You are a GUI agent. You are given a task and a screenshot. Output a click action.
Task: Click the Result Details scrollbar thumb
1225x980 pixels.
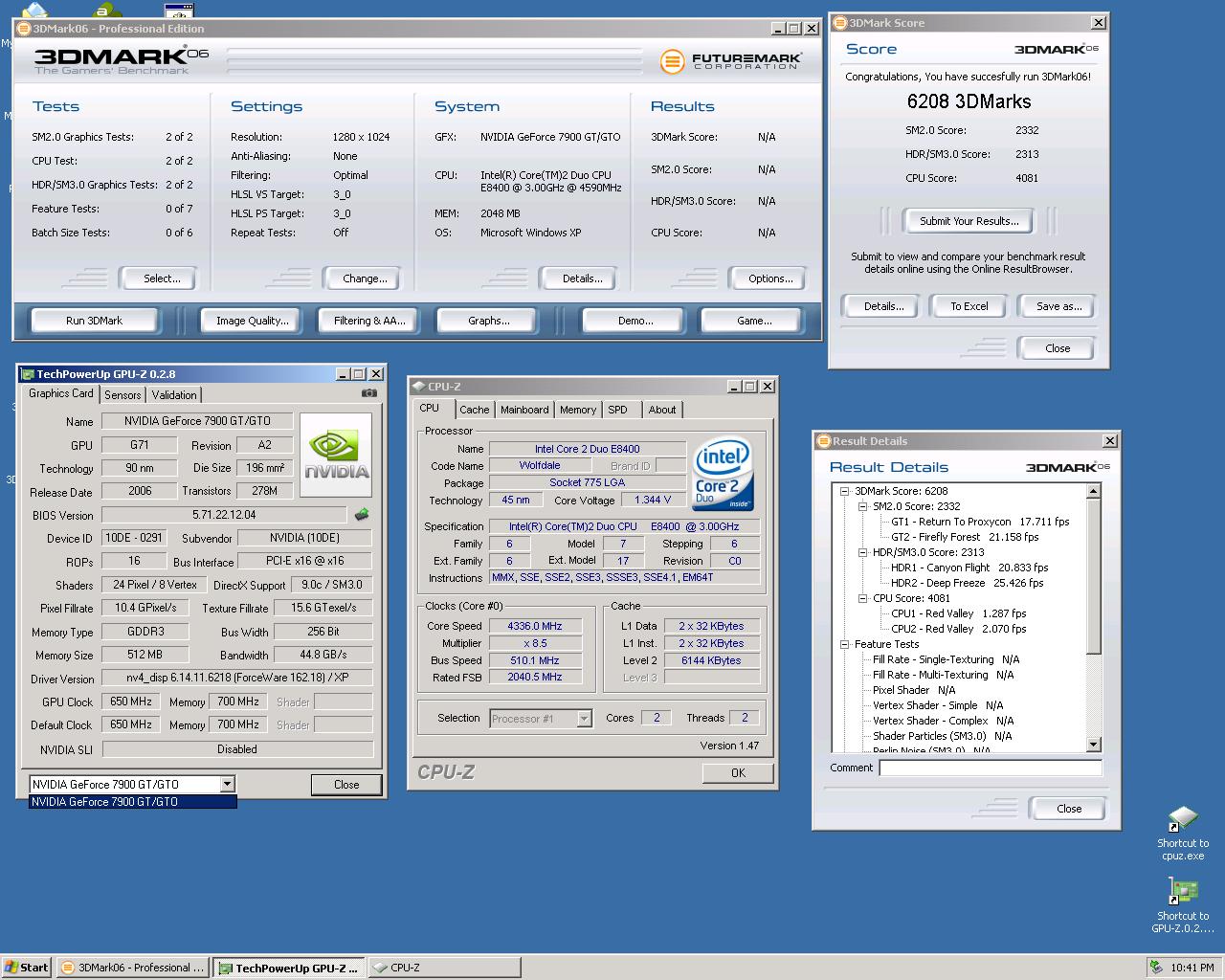(1094, 576)
